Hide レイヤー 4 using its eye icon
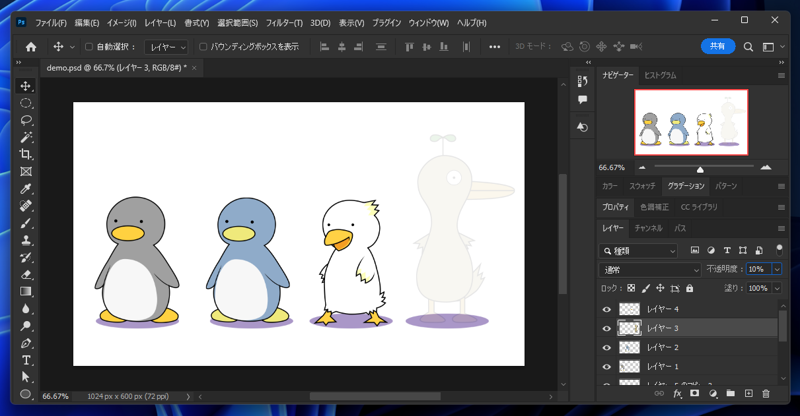This screenshot has width=800, height=416. [606, 310]
